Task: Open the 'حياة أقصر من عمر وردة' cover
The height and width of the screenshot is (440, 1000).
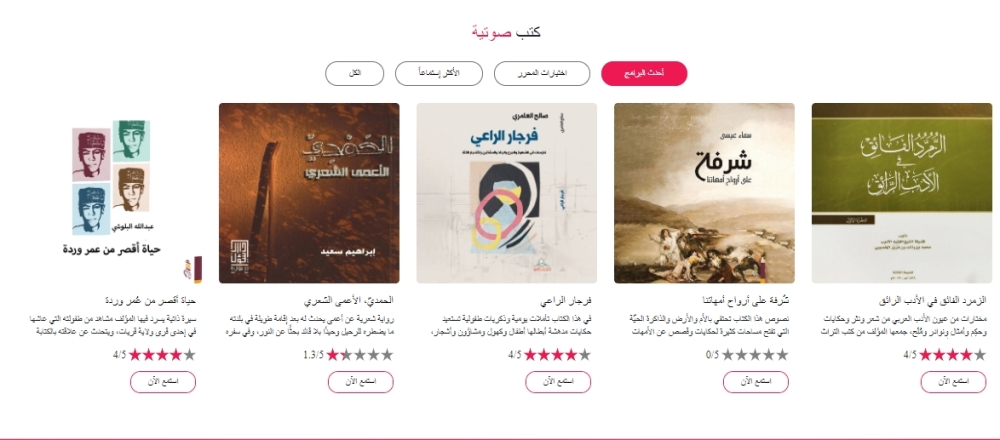Action: (112, 193)
